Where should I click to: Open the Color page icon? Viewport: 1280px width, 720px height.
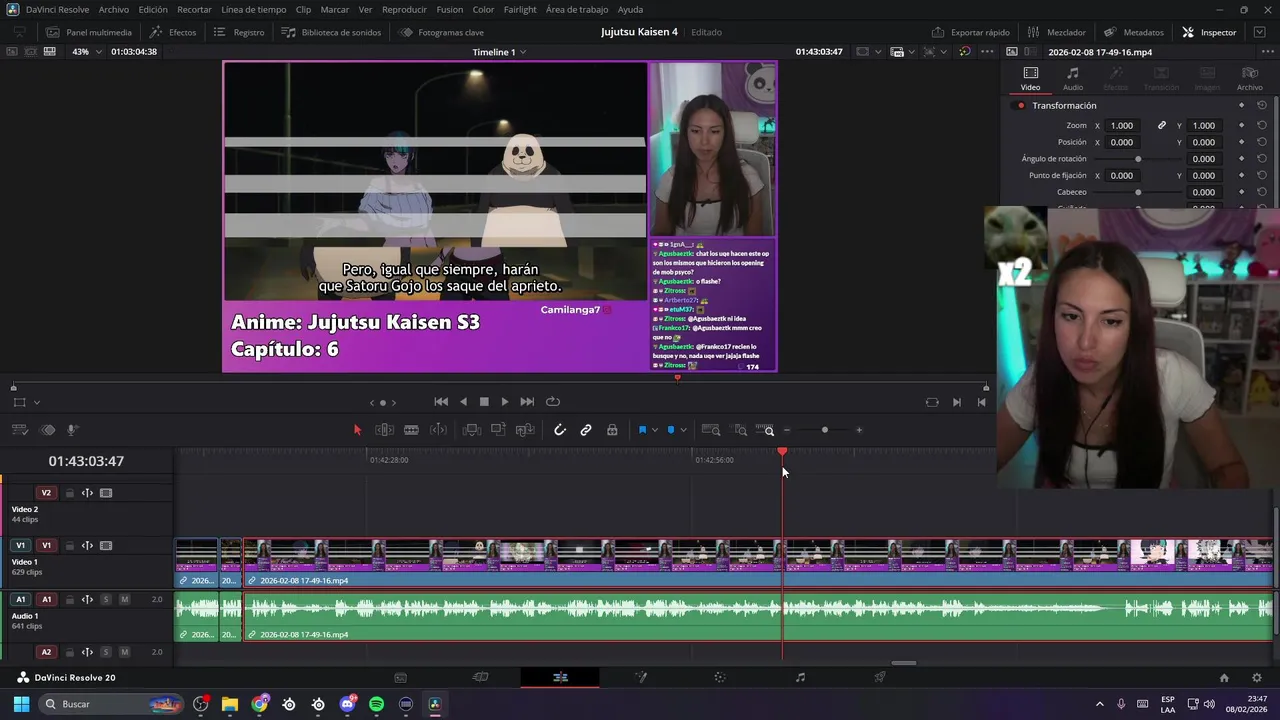(720, 677)
